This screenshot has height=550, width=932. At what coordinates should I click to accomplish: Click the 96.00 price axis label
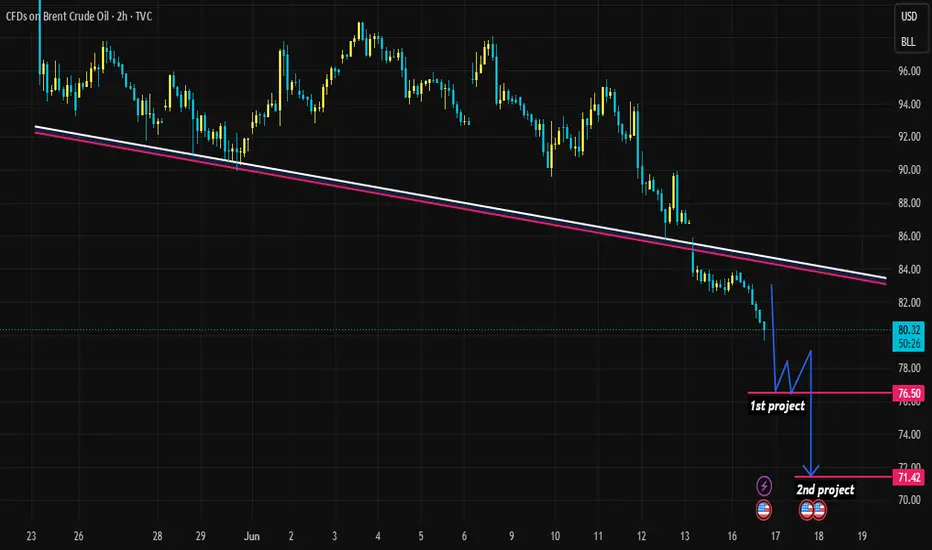pyautogui.click(x=909, y=71)
